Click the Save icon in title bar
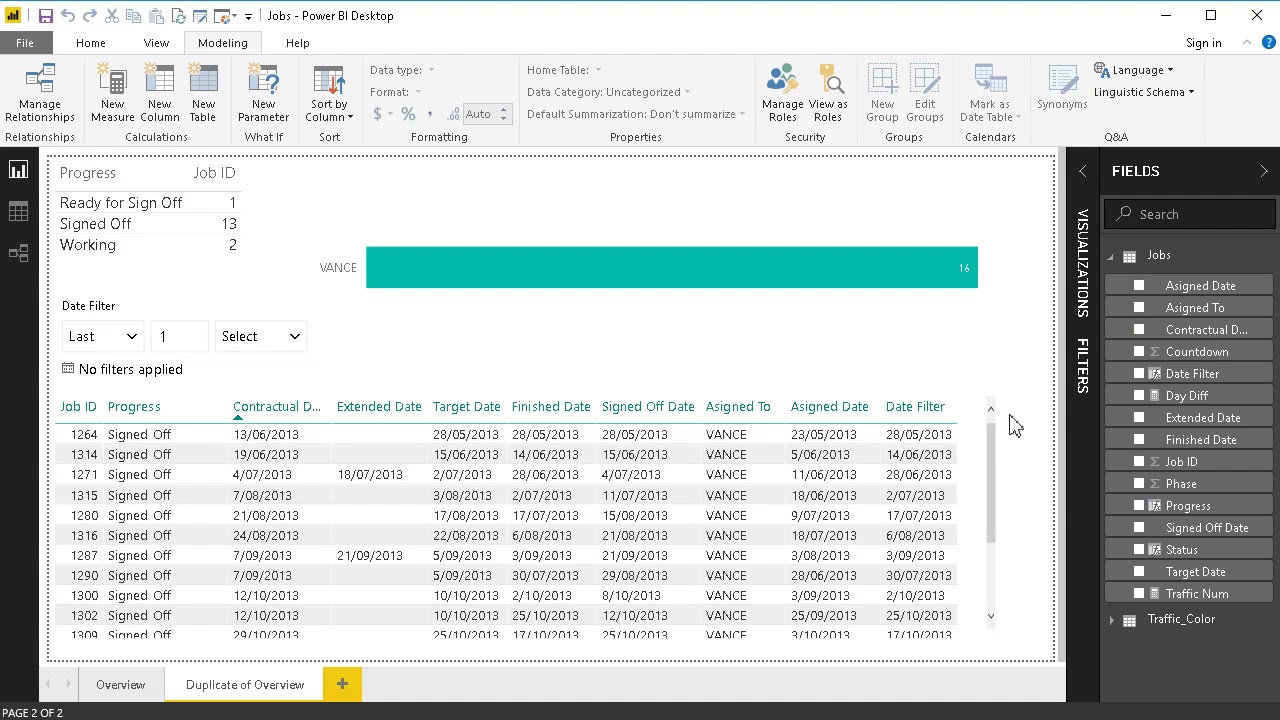 [46, 16]
